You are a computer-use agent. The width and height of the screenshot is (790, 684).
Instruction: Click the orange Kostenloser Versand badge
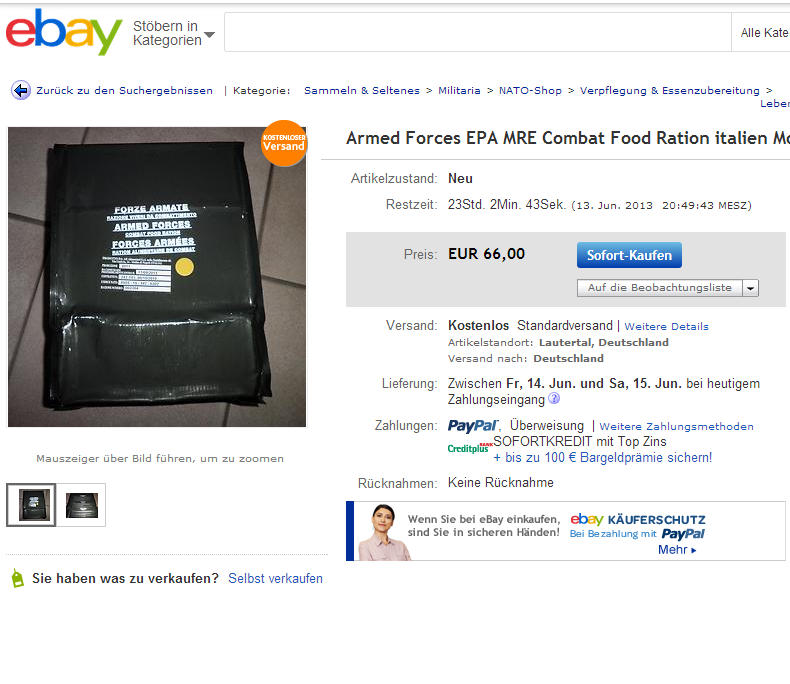tap(284, 143)
